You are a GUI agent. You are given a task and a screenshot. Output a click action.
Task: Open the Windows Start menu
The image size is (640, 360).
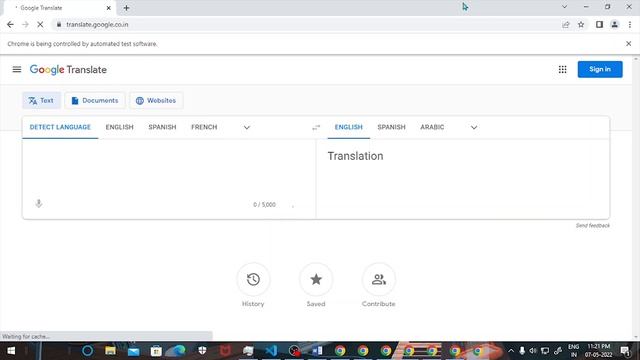click(x=11, y=351)
